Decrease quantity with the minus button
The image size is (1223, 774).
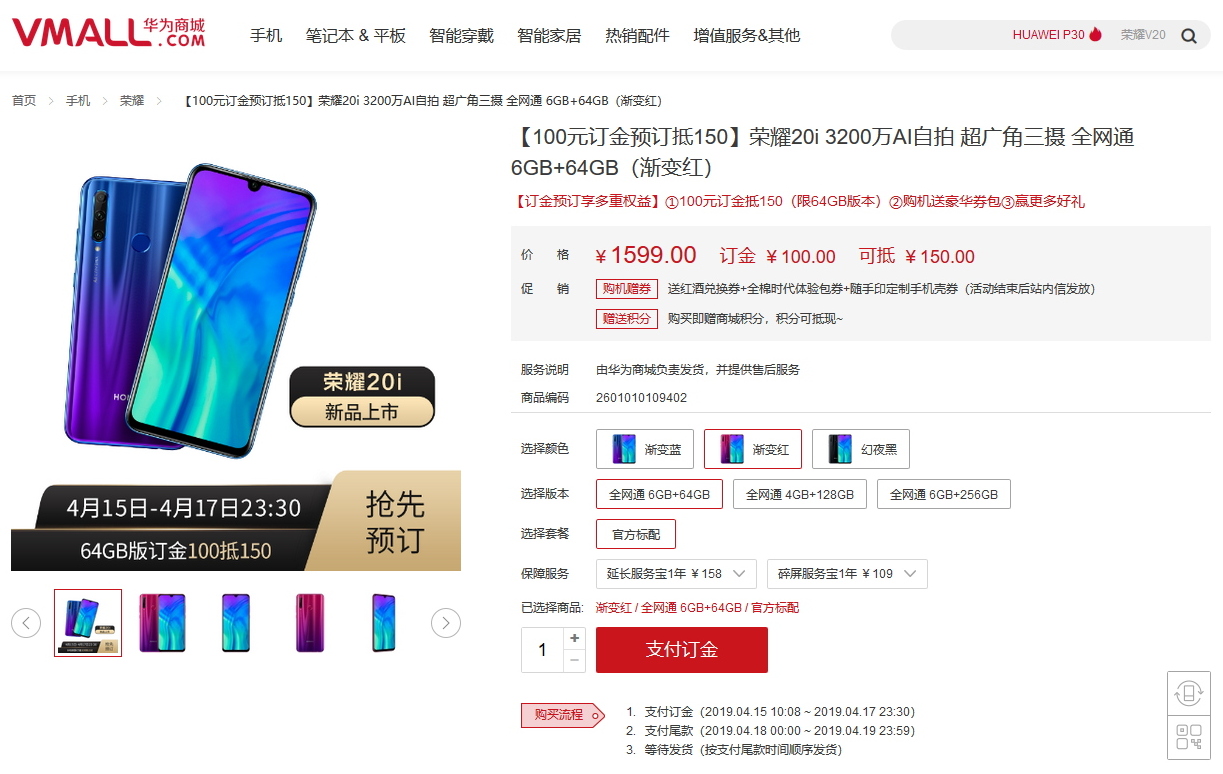574,660
